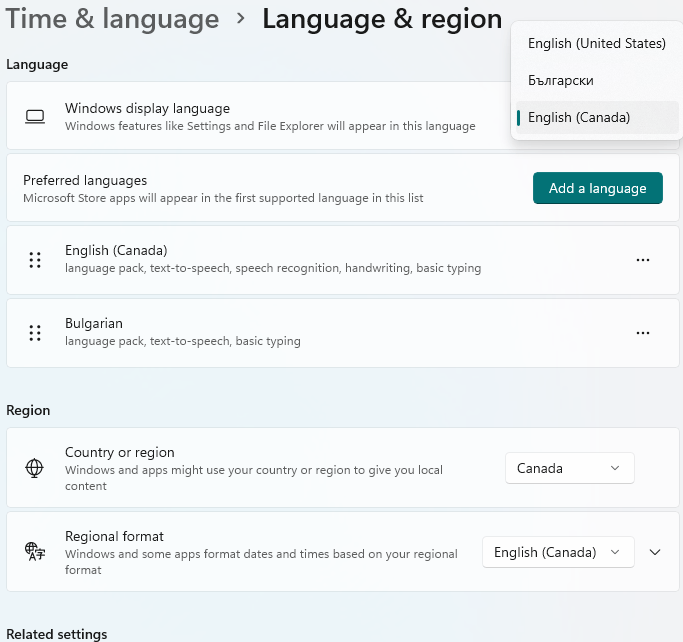Click the Region section heading
The image size is (683, 642).
point(28,410)
